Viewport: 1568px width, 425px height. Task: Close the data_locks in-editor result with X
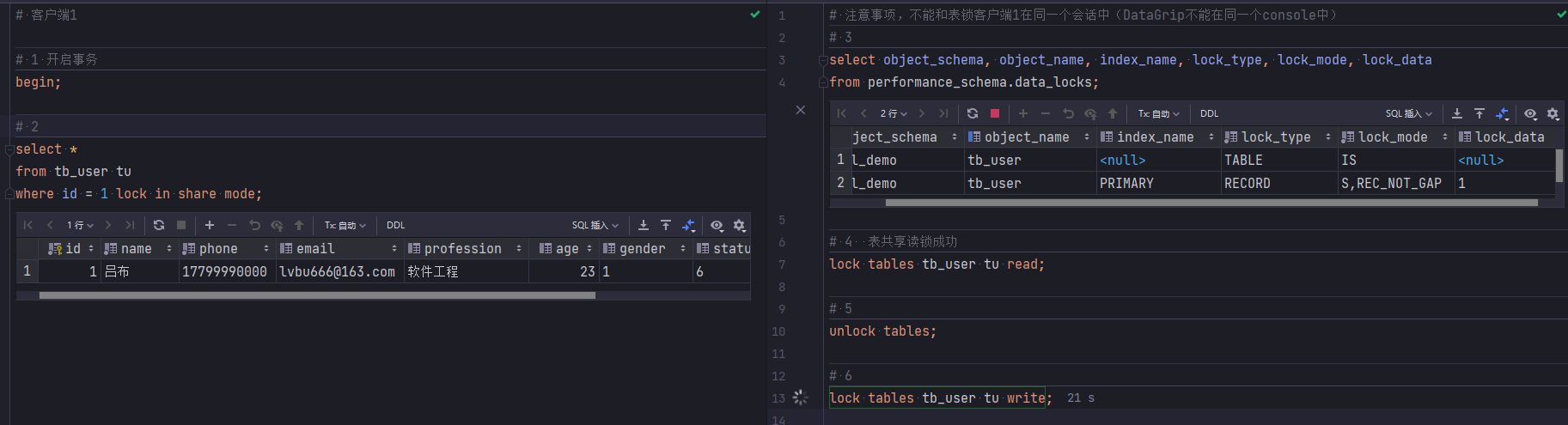801,110
